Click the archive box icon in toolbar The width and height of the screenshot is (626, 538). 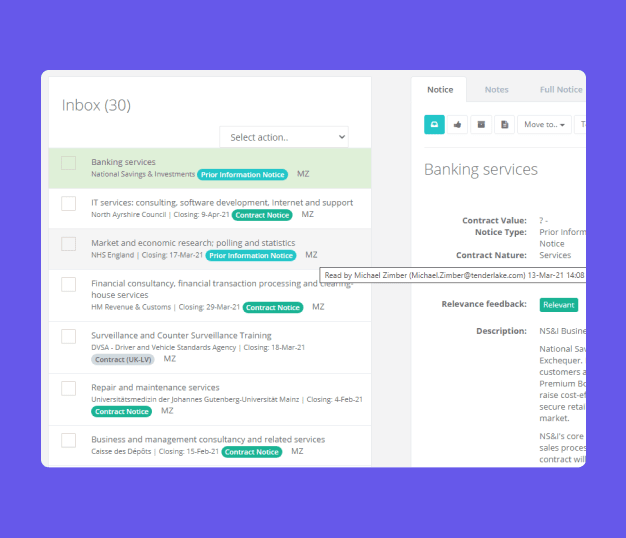pos(481,125)
